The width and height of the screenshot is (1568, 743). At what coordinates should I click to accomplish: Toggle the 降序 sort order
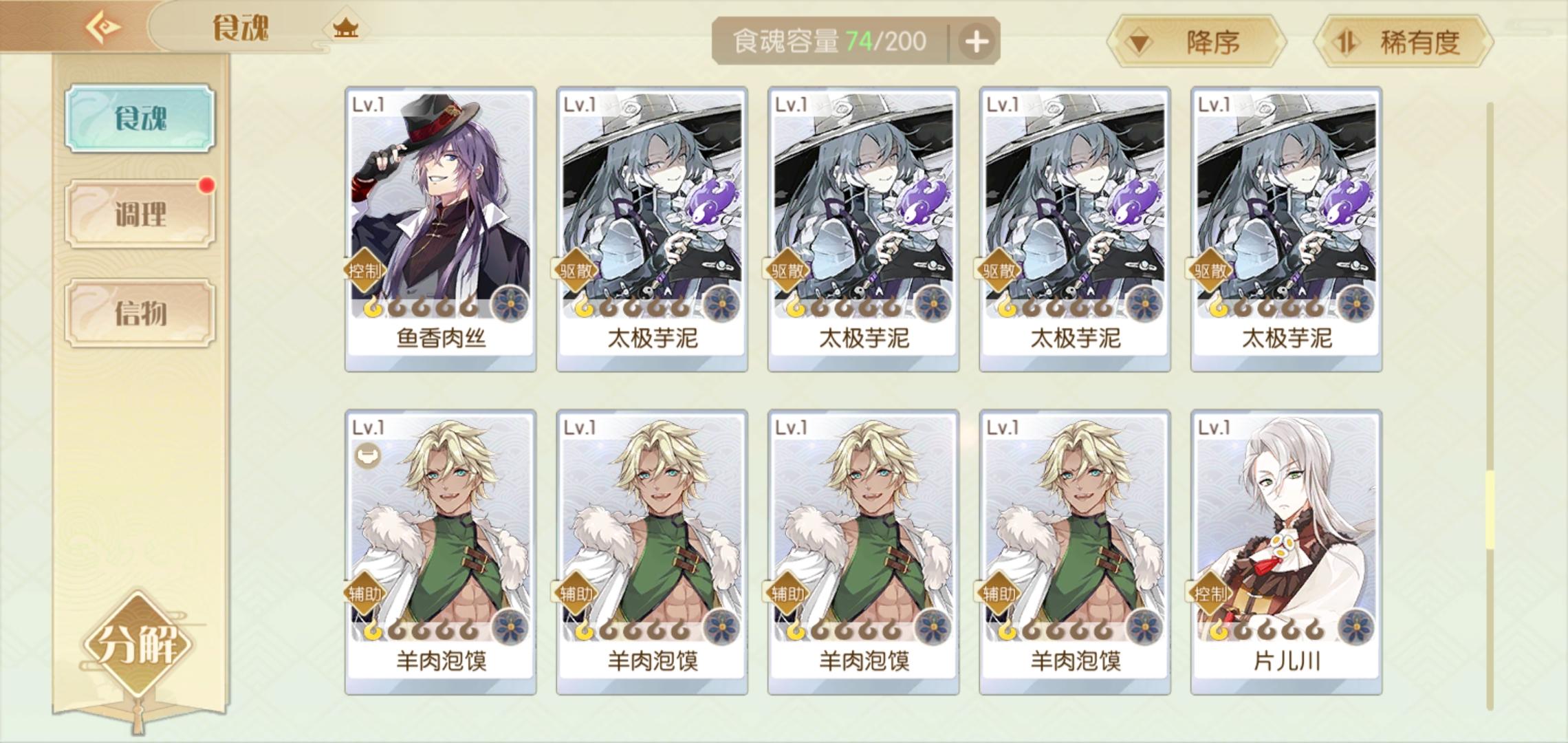coord(1195,43)
